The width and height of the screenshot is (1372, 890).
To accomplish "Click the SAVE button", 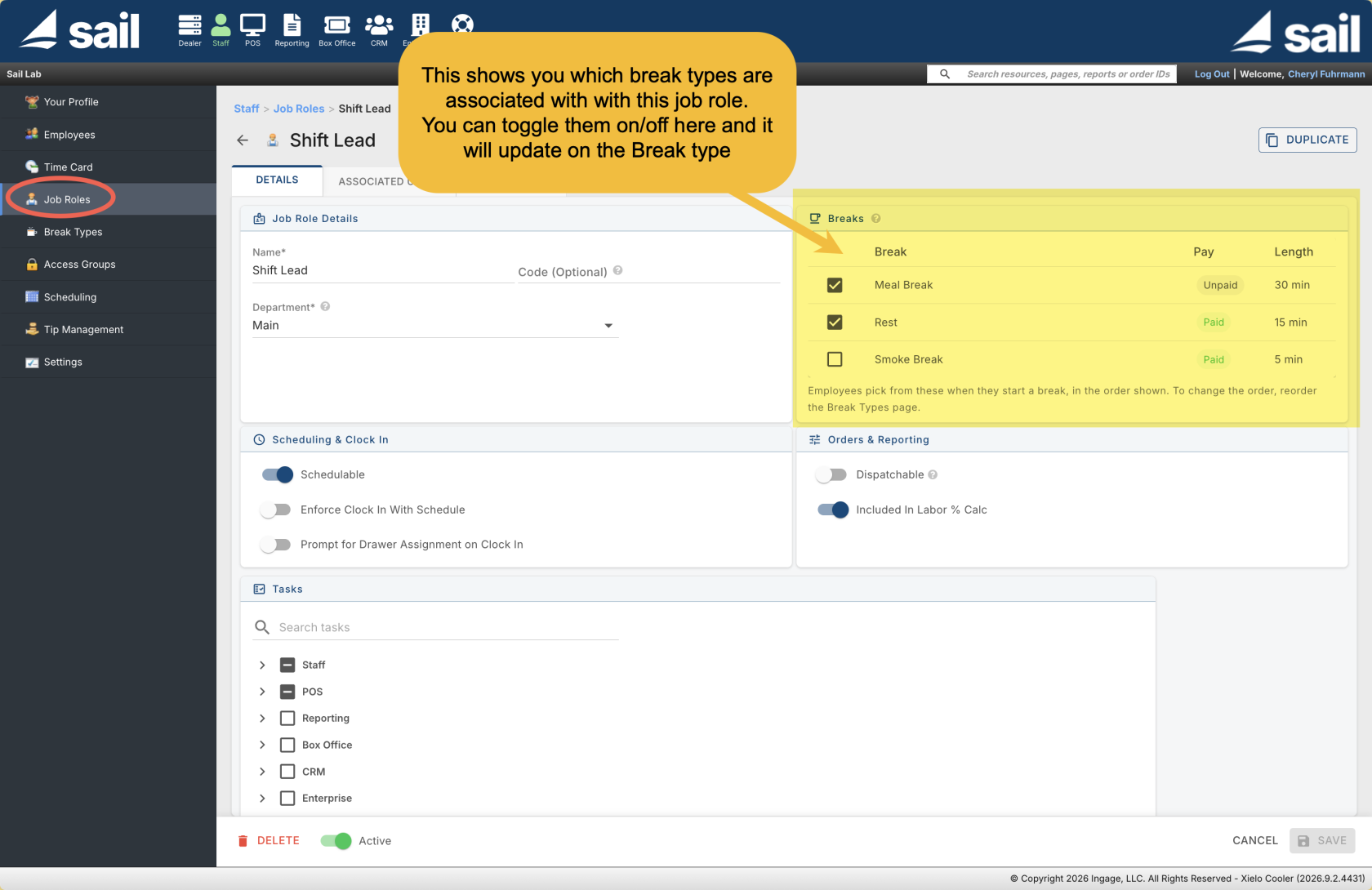I will [x=1322, y=841].
